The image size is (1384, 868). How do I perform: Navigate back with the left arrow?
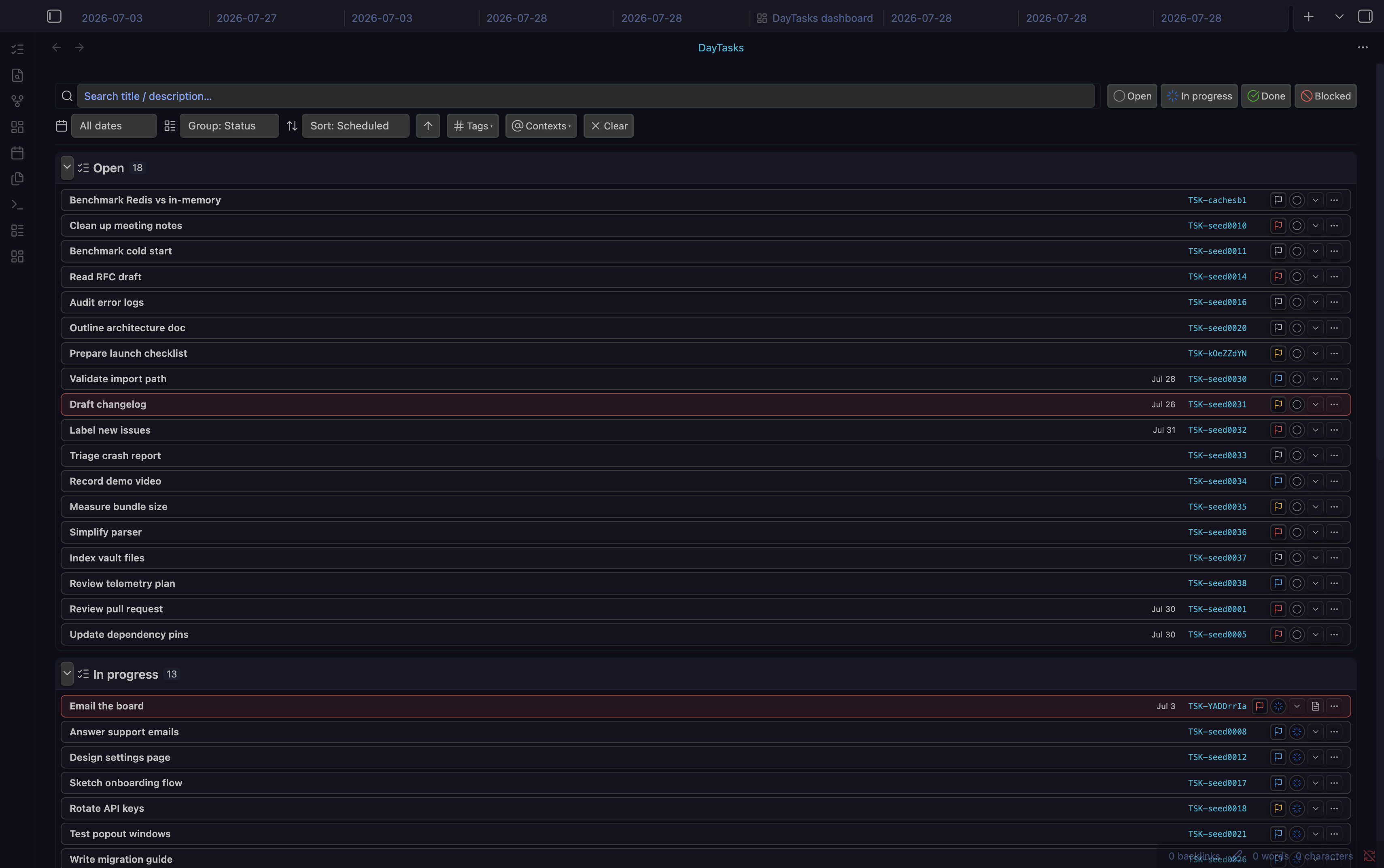(x=56, y=48)
